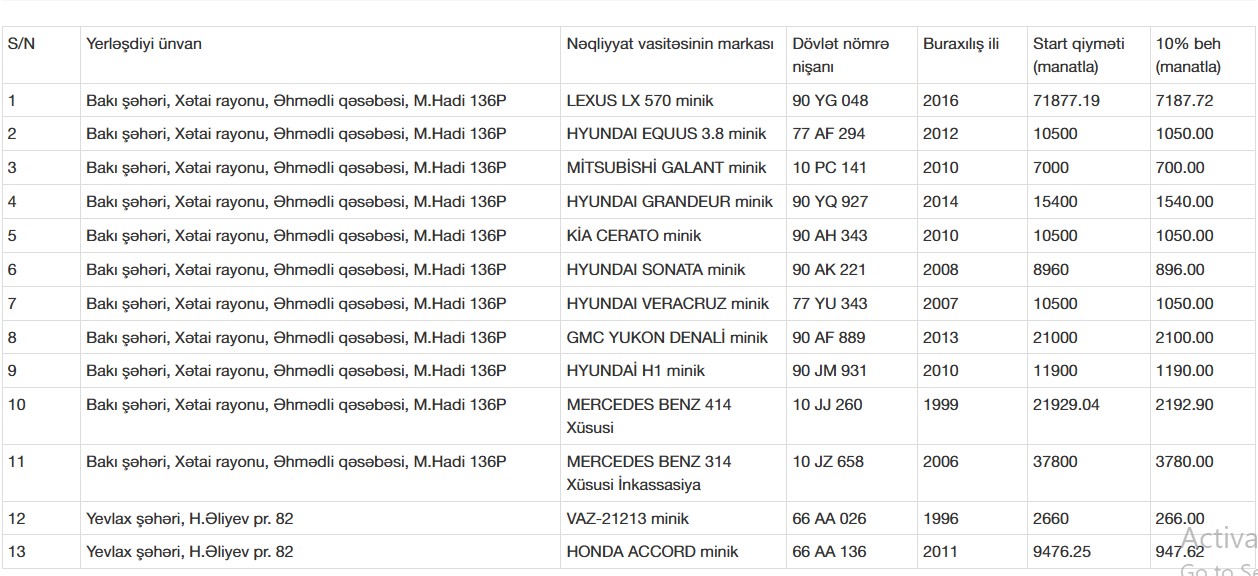Select the LEXUS LX 570 minik cell
The image size is (1258, 576).
[x=640, y=100]
